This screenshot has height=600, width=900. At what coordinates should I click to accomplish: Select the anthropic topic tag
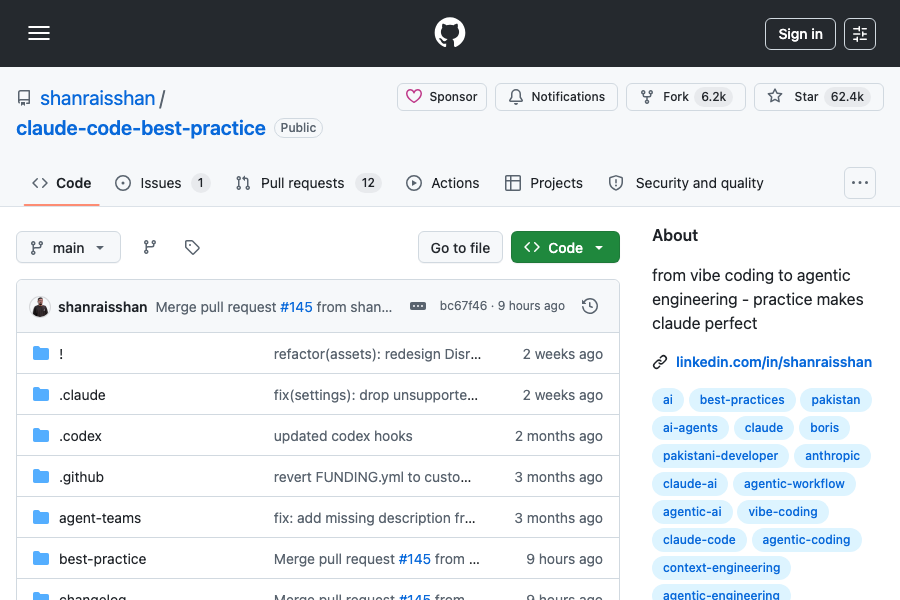click(832, 456)
